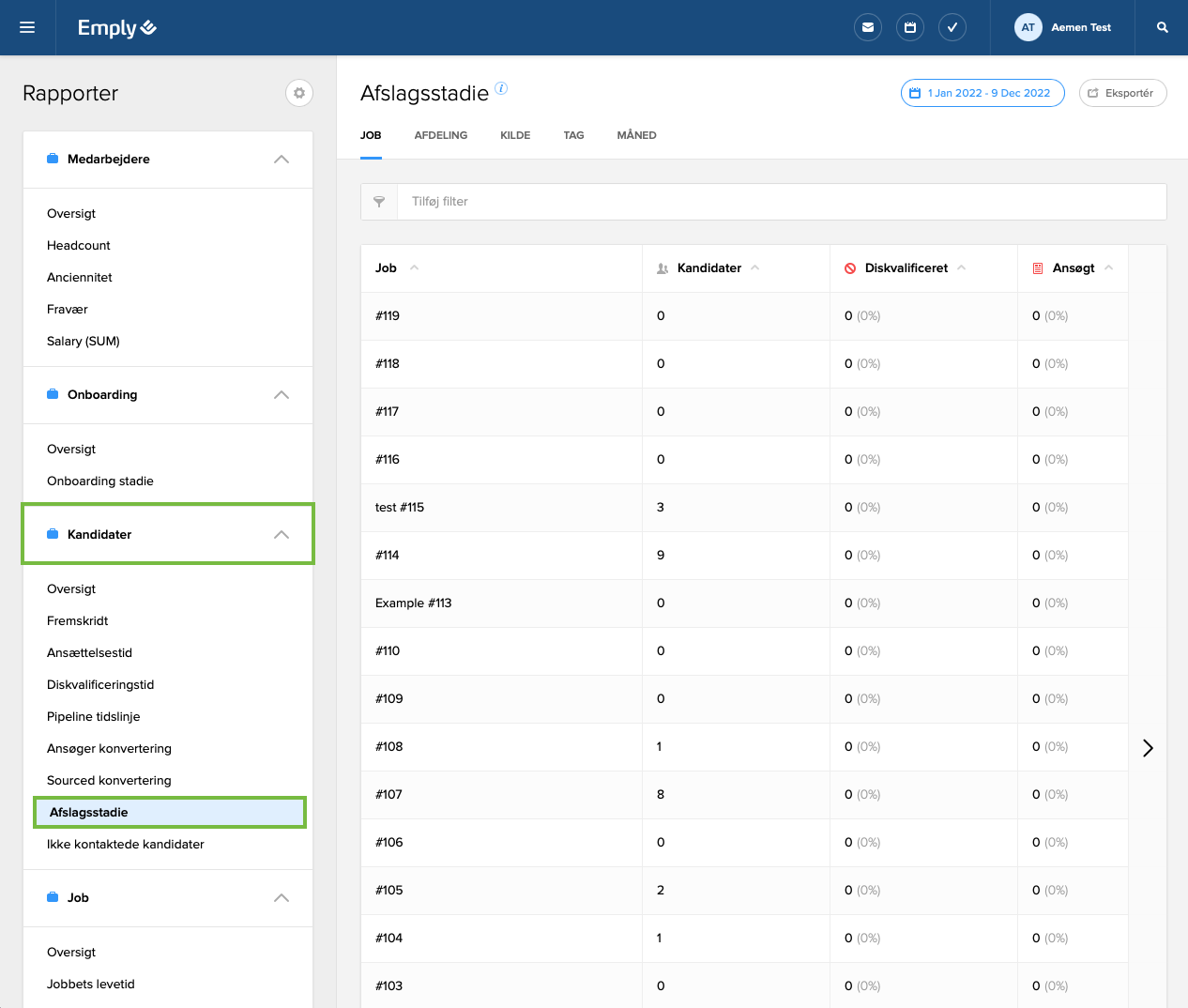
Task: Open the Pipeline tidslinje report
Action: click(x=94, y=717)
